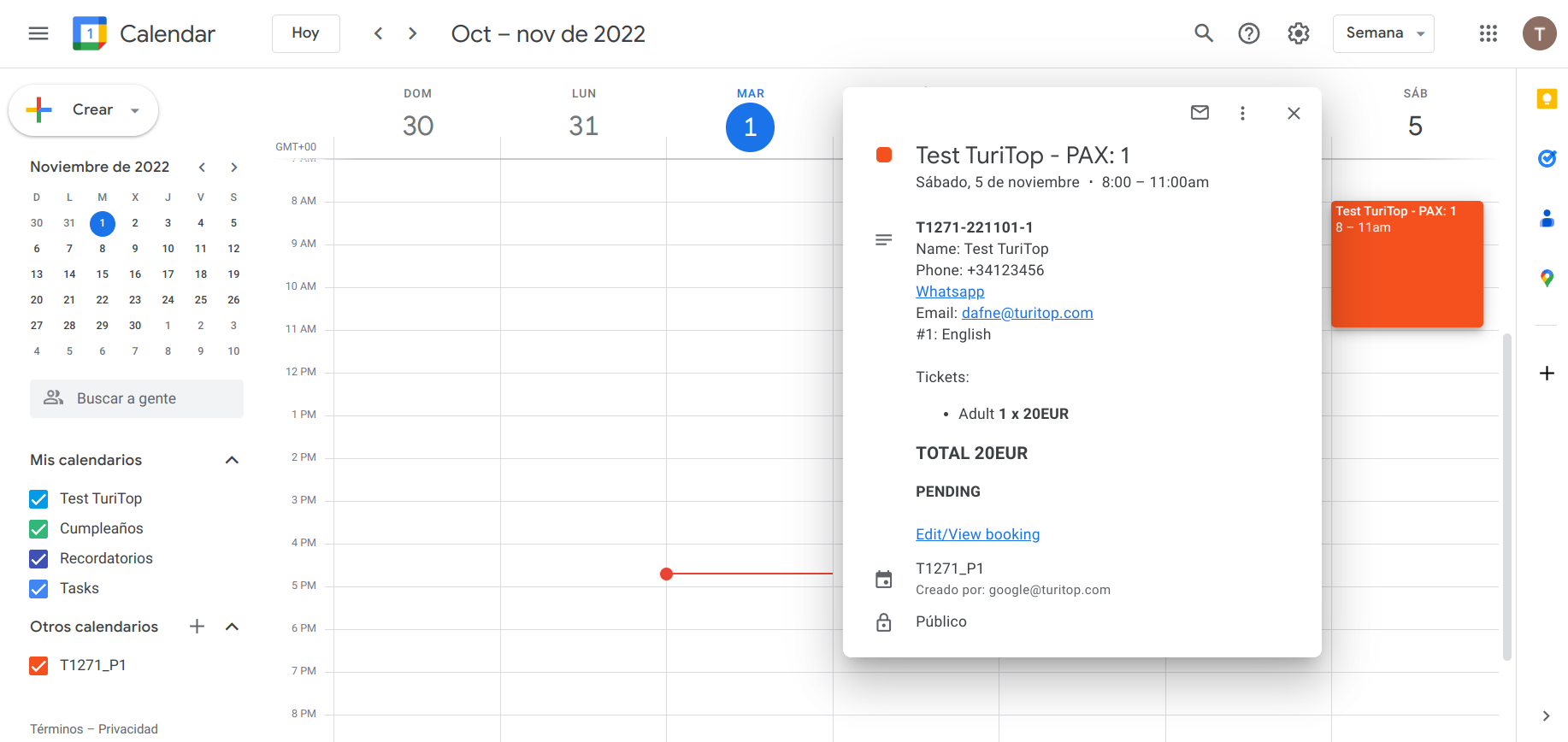Image resolution: width=1568 pixels, height=742 pixels.
Task: Uncheck the Test TuriTop calendar
Action: pos(38,499)
